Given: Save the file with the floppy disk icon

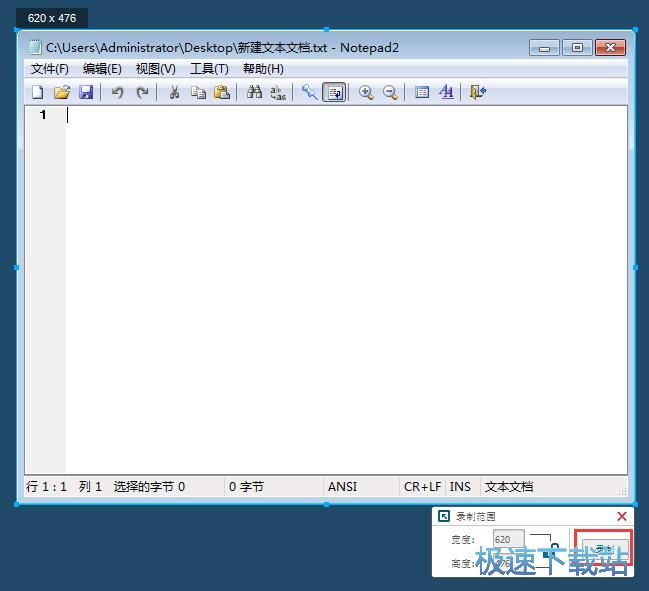Looking at the screenshot, I should [x=86, y=92].
